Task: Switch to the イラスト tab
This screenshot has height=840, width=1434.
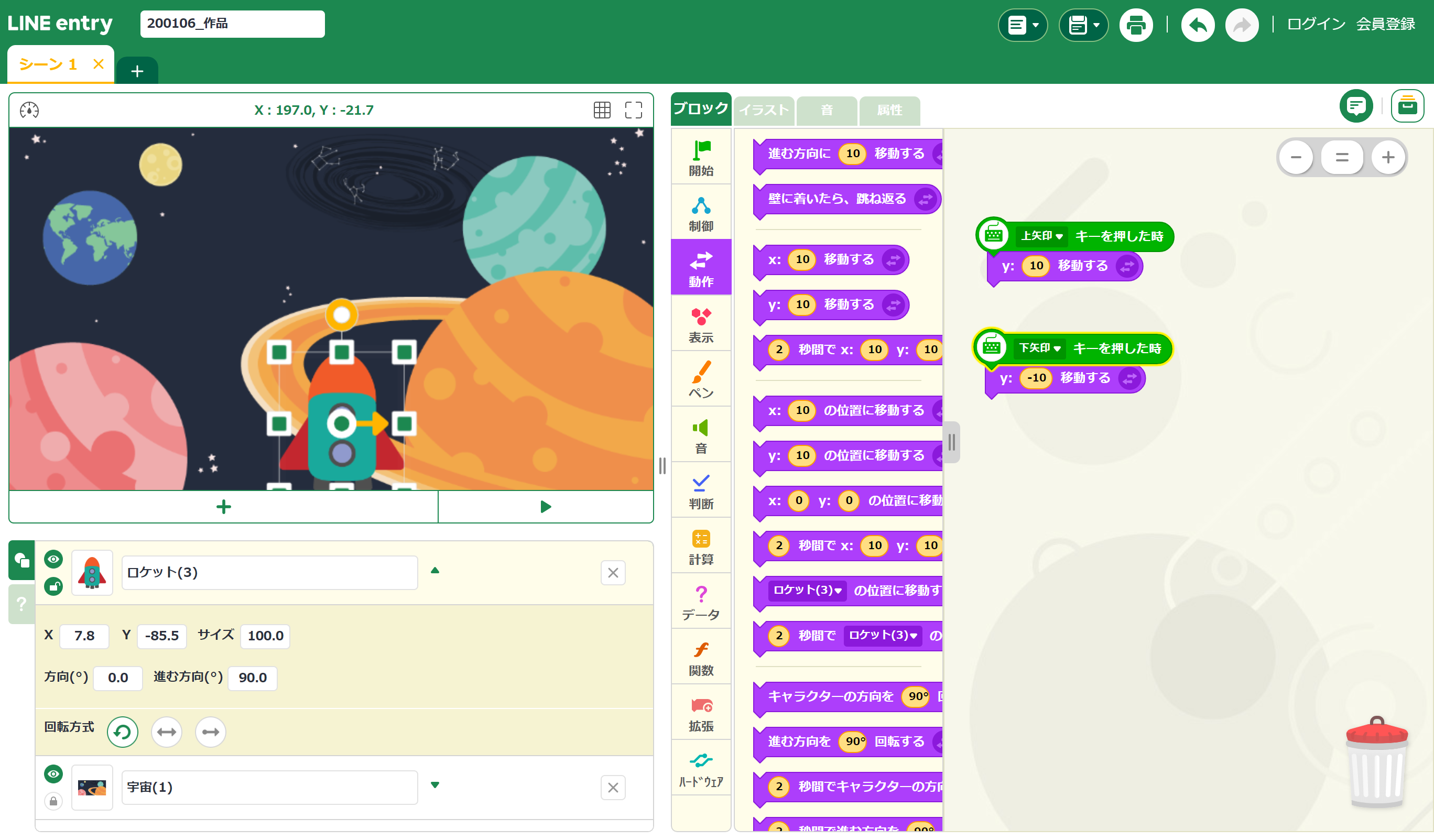Action: [764, 110]
